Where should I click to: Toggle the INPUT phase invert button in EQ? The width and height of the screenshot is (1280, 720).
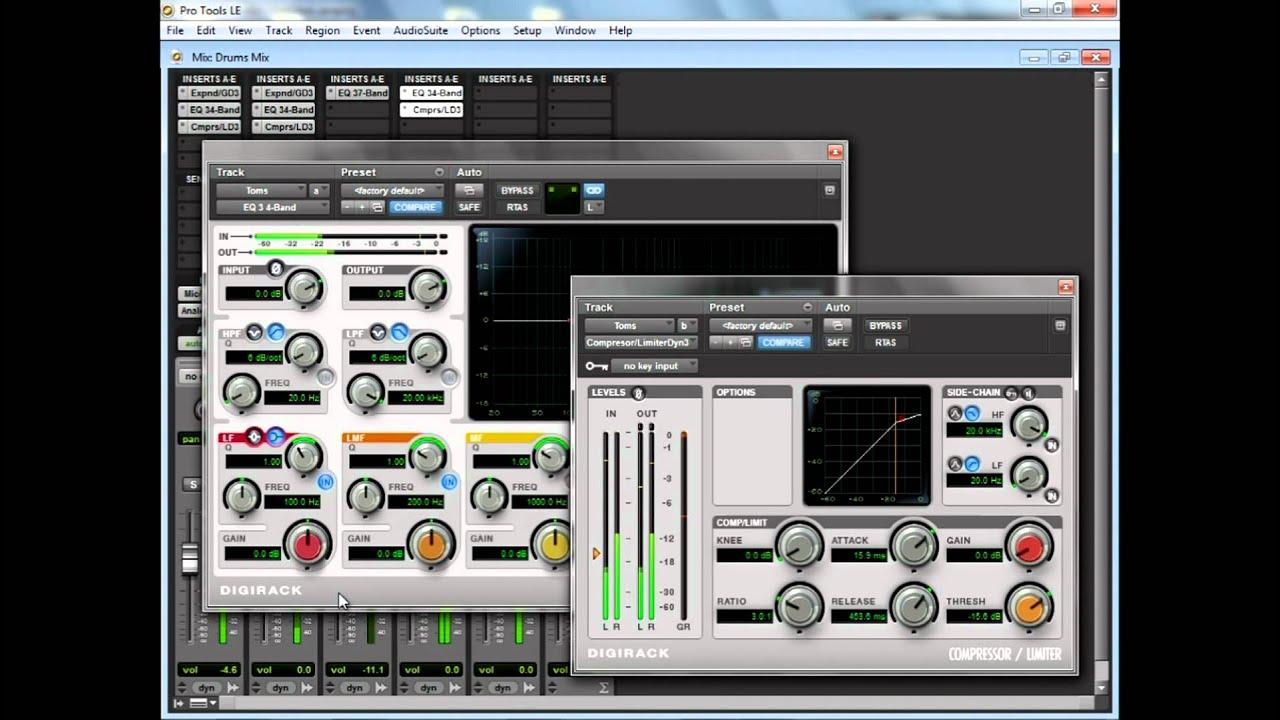276,269
